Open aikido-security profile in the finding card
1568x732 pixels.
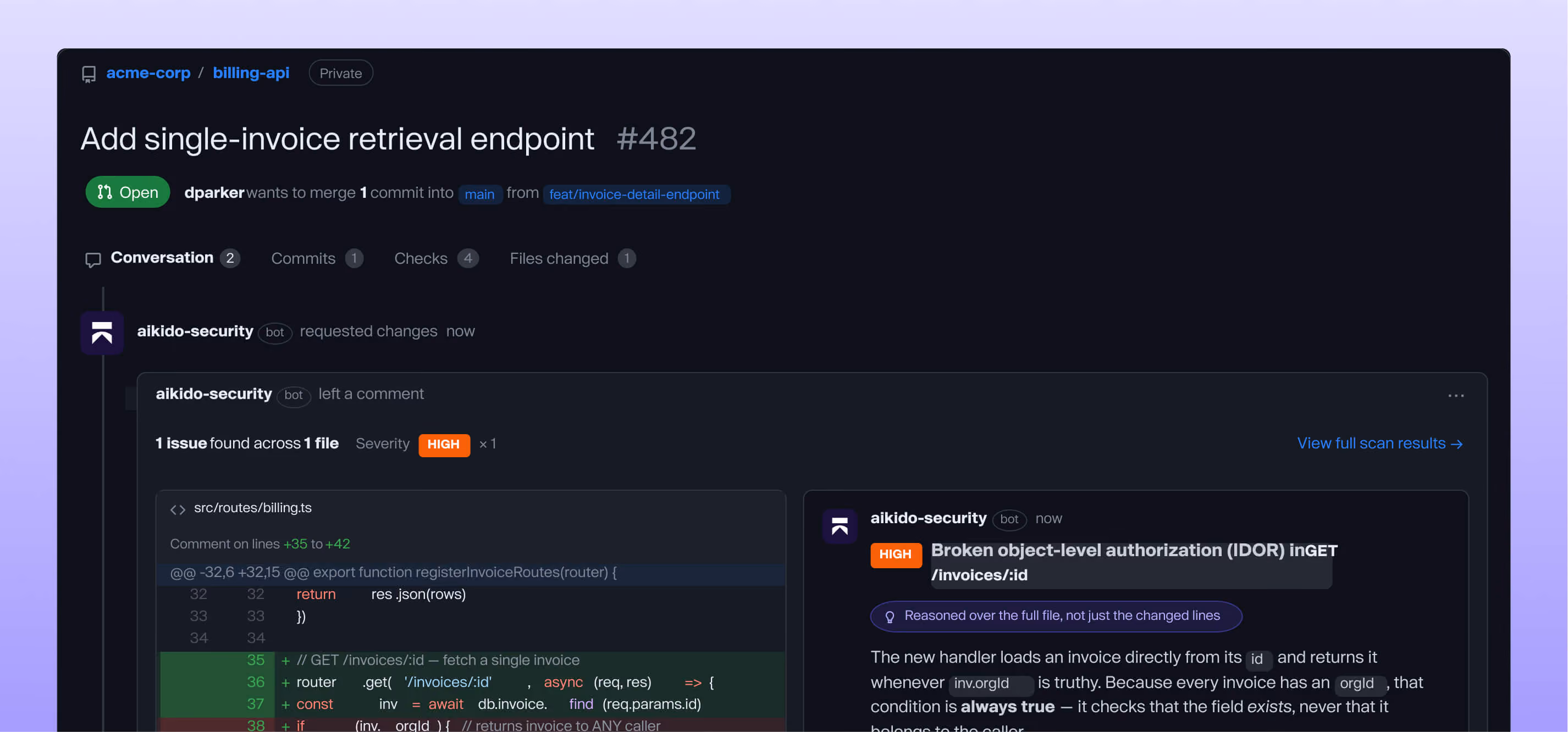pos(928,518)
